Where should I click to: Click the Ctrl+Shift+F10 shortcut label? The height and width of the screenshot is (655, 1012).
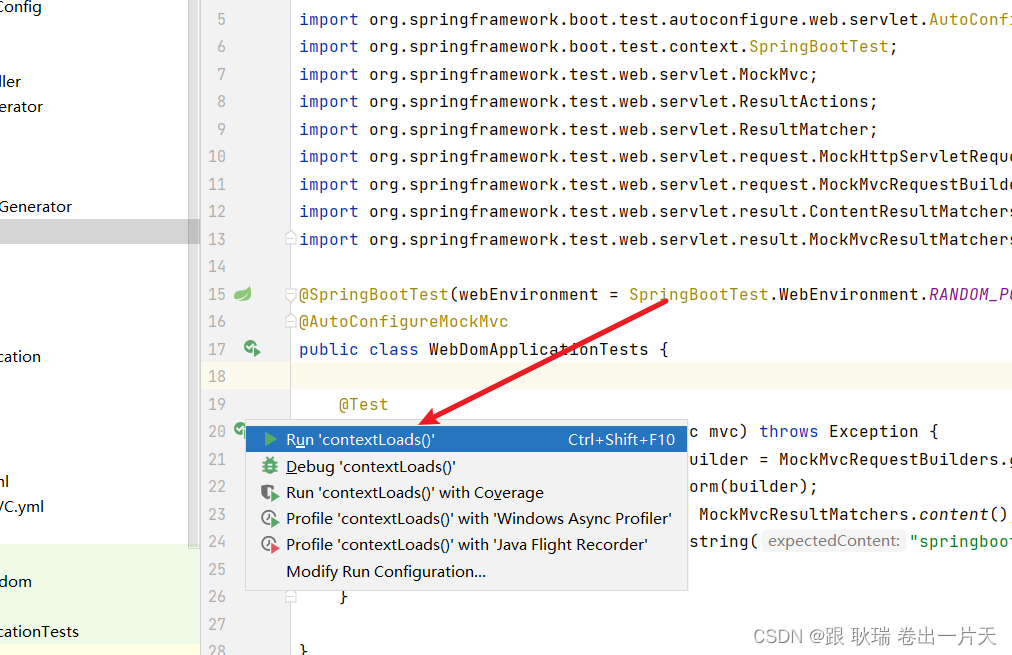point(621,439)
